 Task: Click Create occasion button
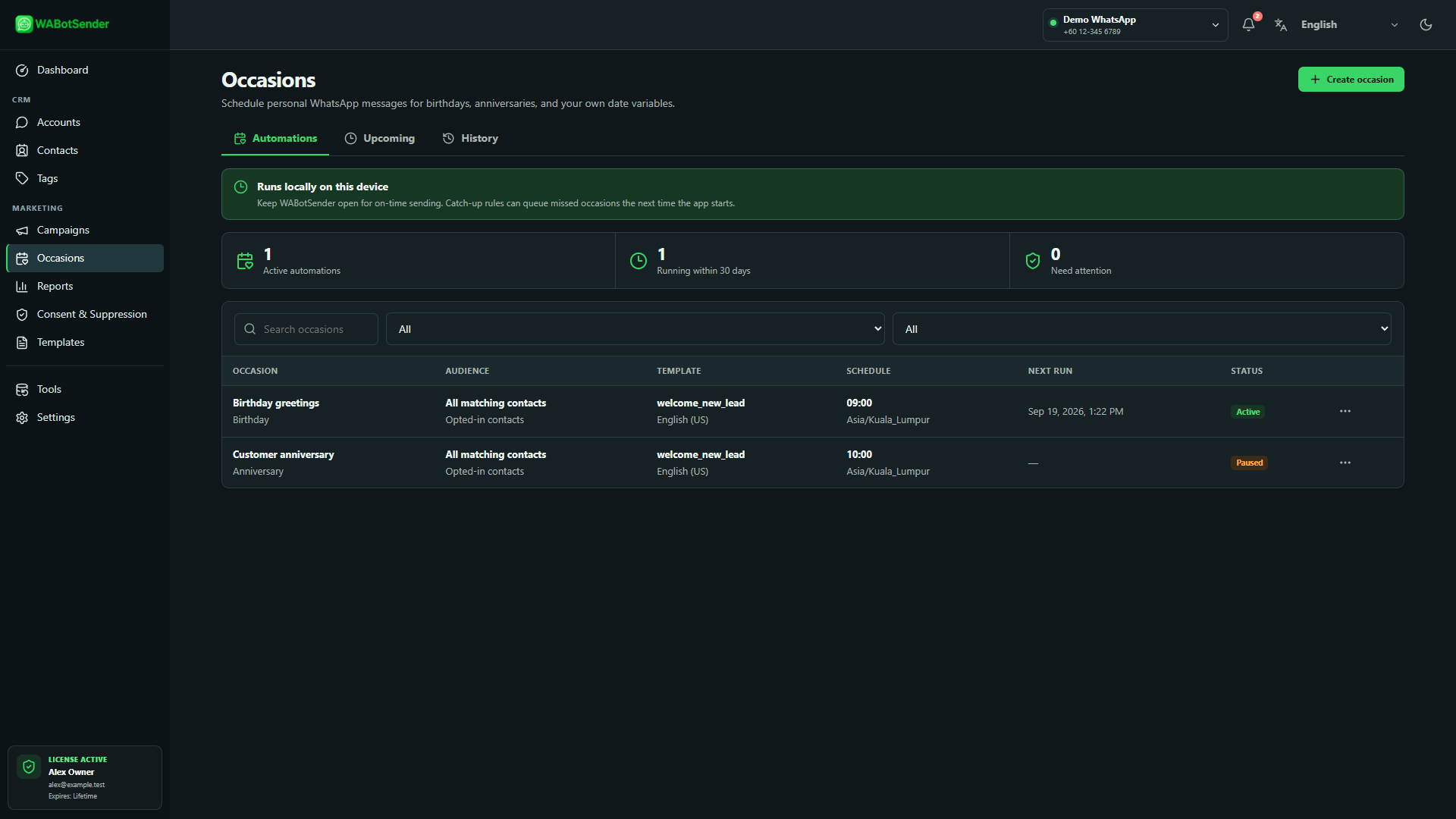[x=1351, y=80]
